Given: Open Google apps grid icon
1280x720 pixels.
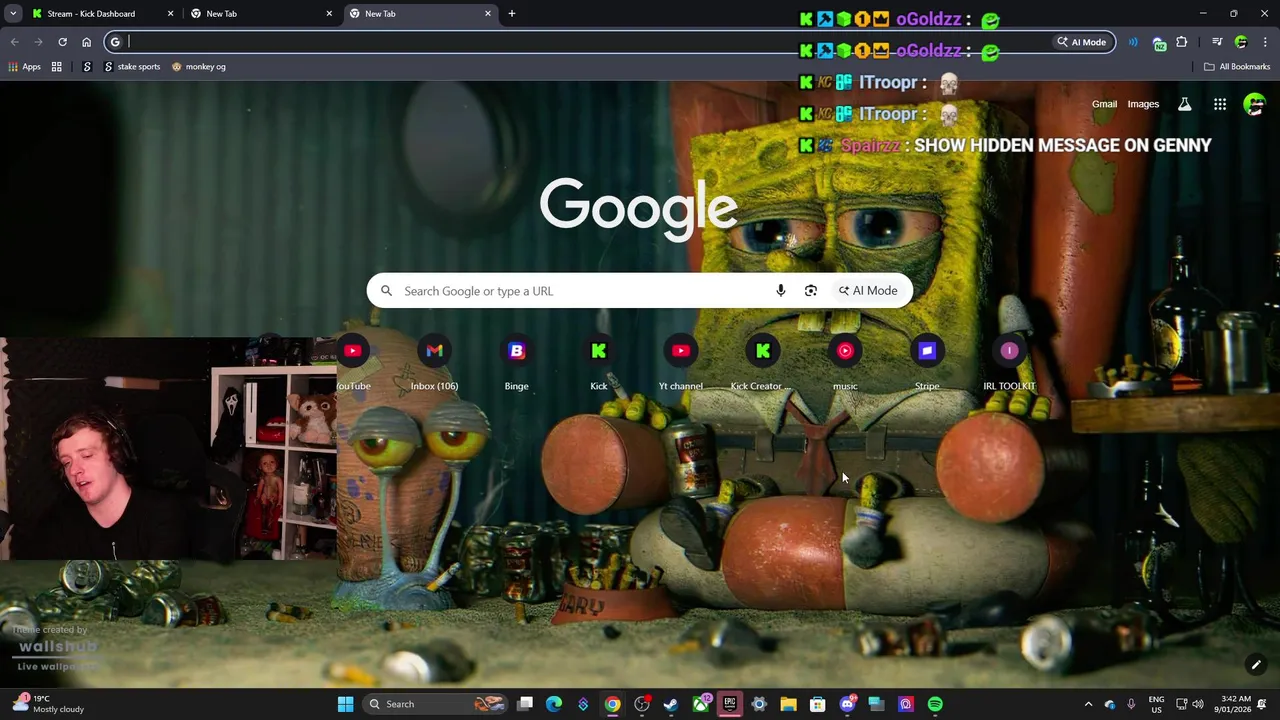Looking at the screenshot, I should pyautogui.click(x=1220, y=104).
